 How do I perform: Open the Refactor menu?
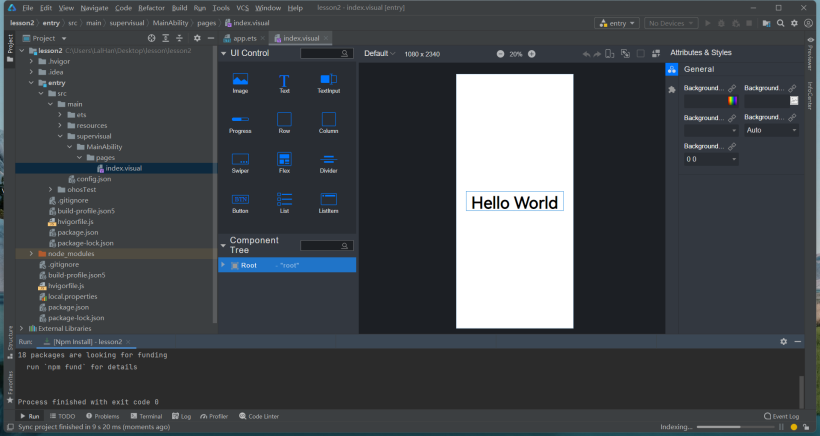tap(151, 7)
